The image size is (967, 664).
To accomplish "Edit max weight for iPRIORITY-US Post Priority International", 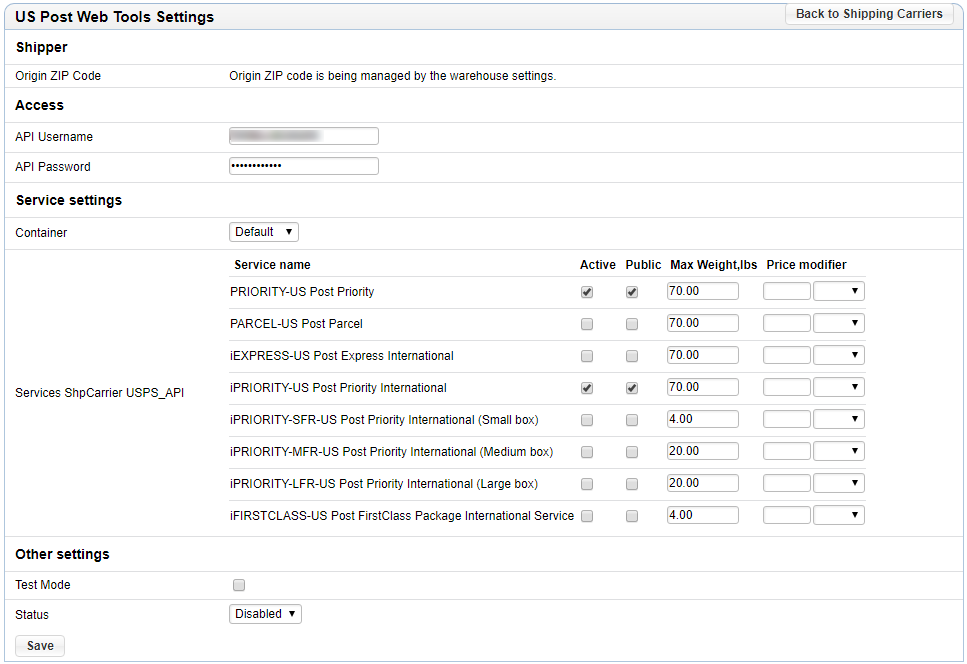I will pyautogui.click(x=702, y=387).
